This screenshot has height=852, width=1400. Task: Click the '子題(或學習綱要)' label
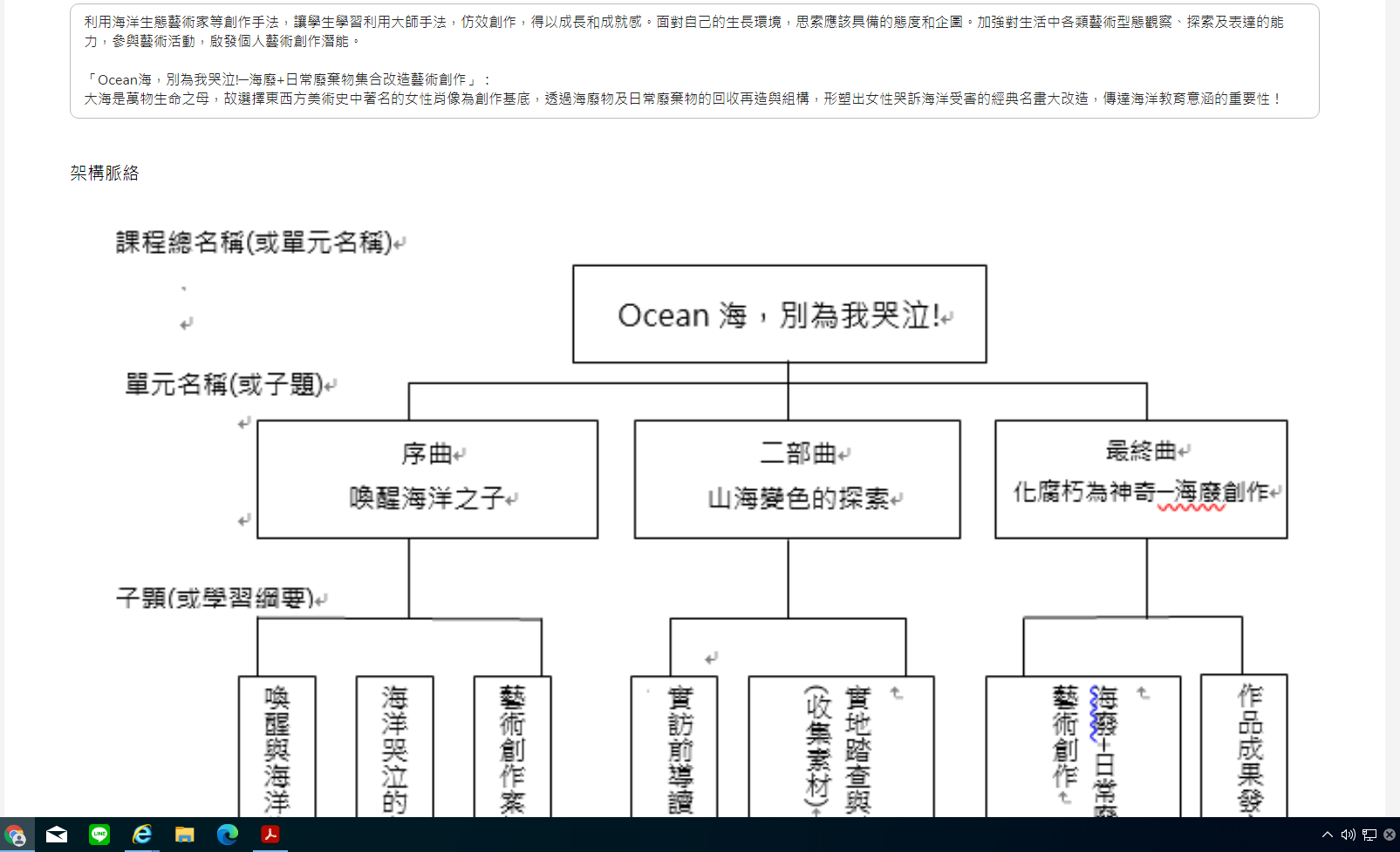[x=215, y=598]
